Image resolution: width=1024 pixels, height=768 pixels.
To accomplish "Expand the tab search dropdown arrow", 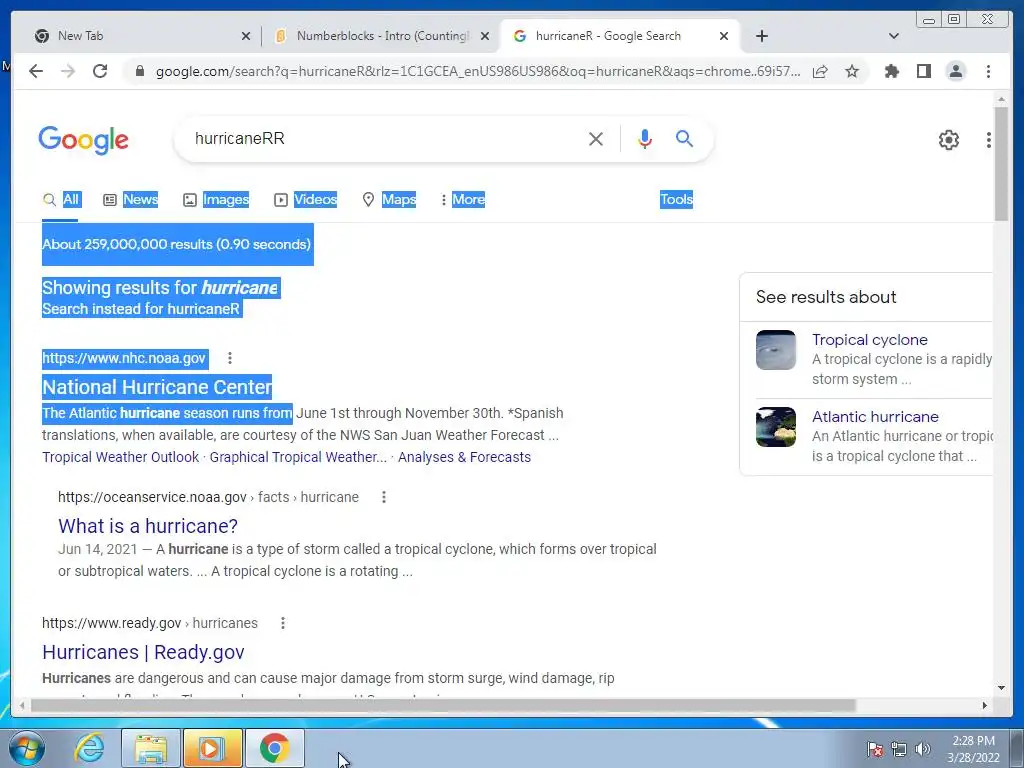I will (x=894, y=36).
